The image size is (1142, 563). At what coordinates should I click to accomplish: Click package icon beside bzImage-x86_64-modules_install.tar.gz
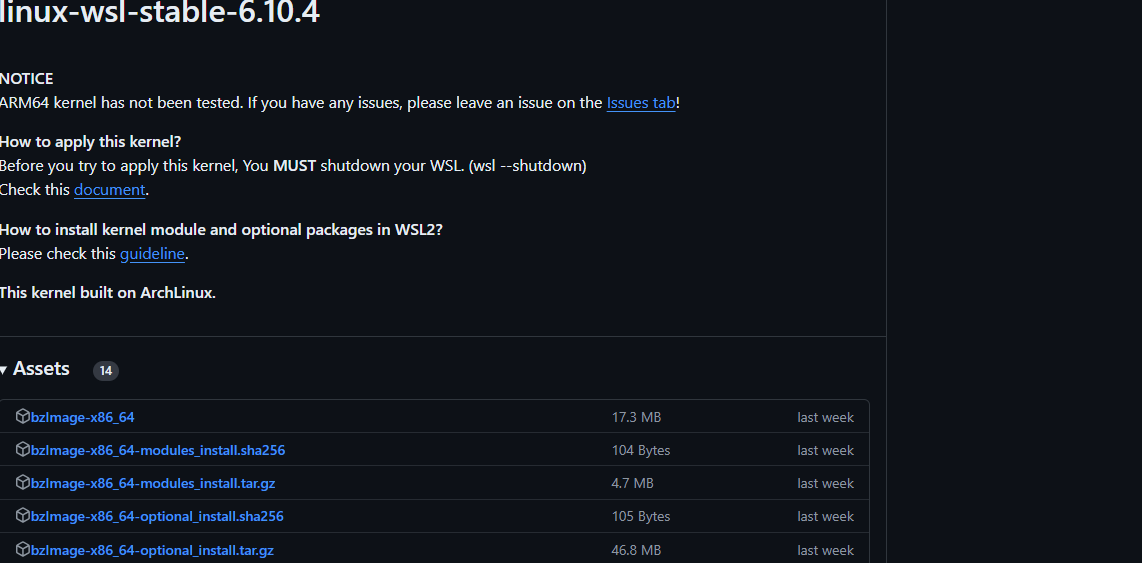(23, 482)
